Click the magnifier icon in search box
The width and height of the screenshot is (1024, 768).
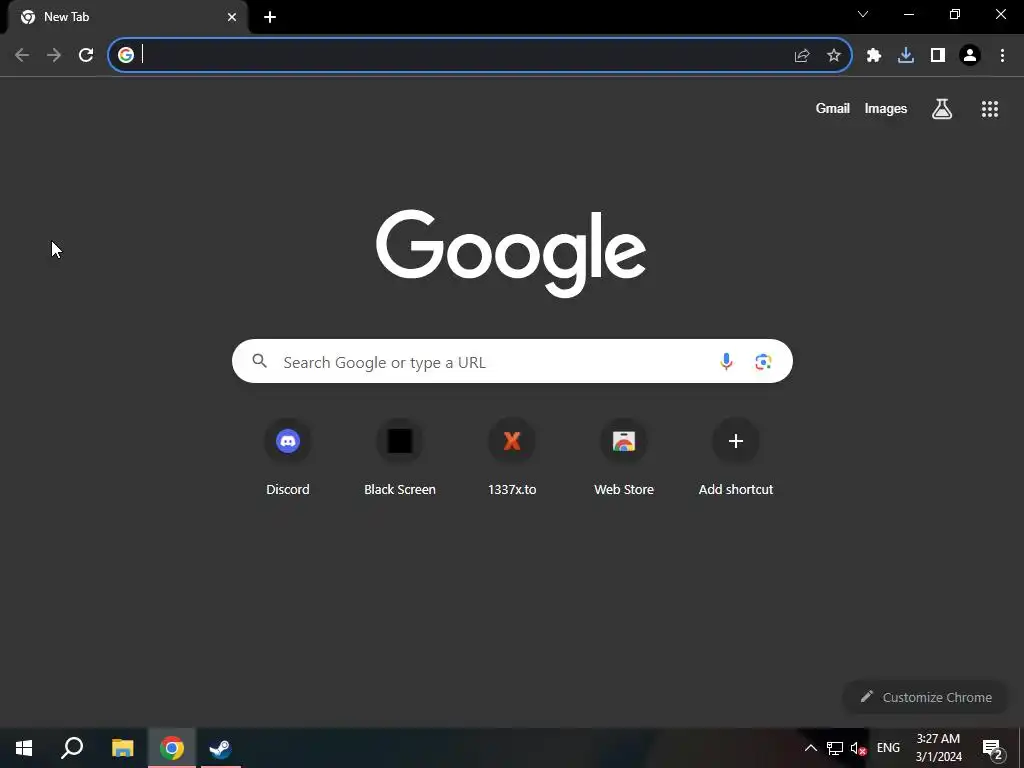coord(260,361)
